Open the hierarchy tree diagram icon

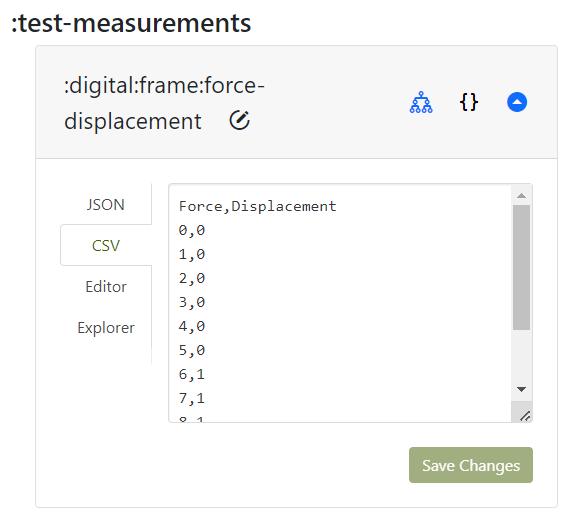tap(421, 102)
